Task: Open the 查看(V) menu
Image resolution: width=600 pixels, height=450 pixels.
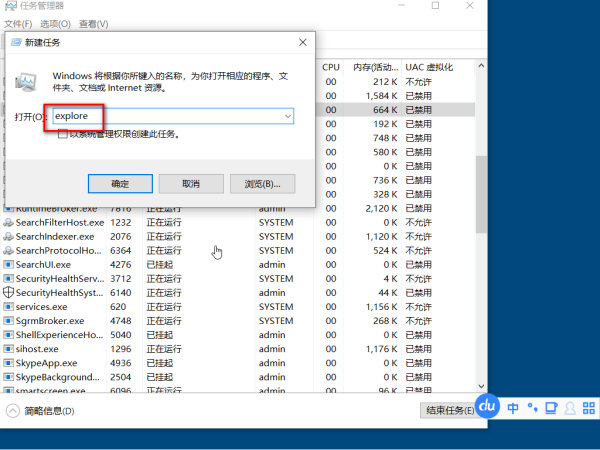Action: (95, 22)
